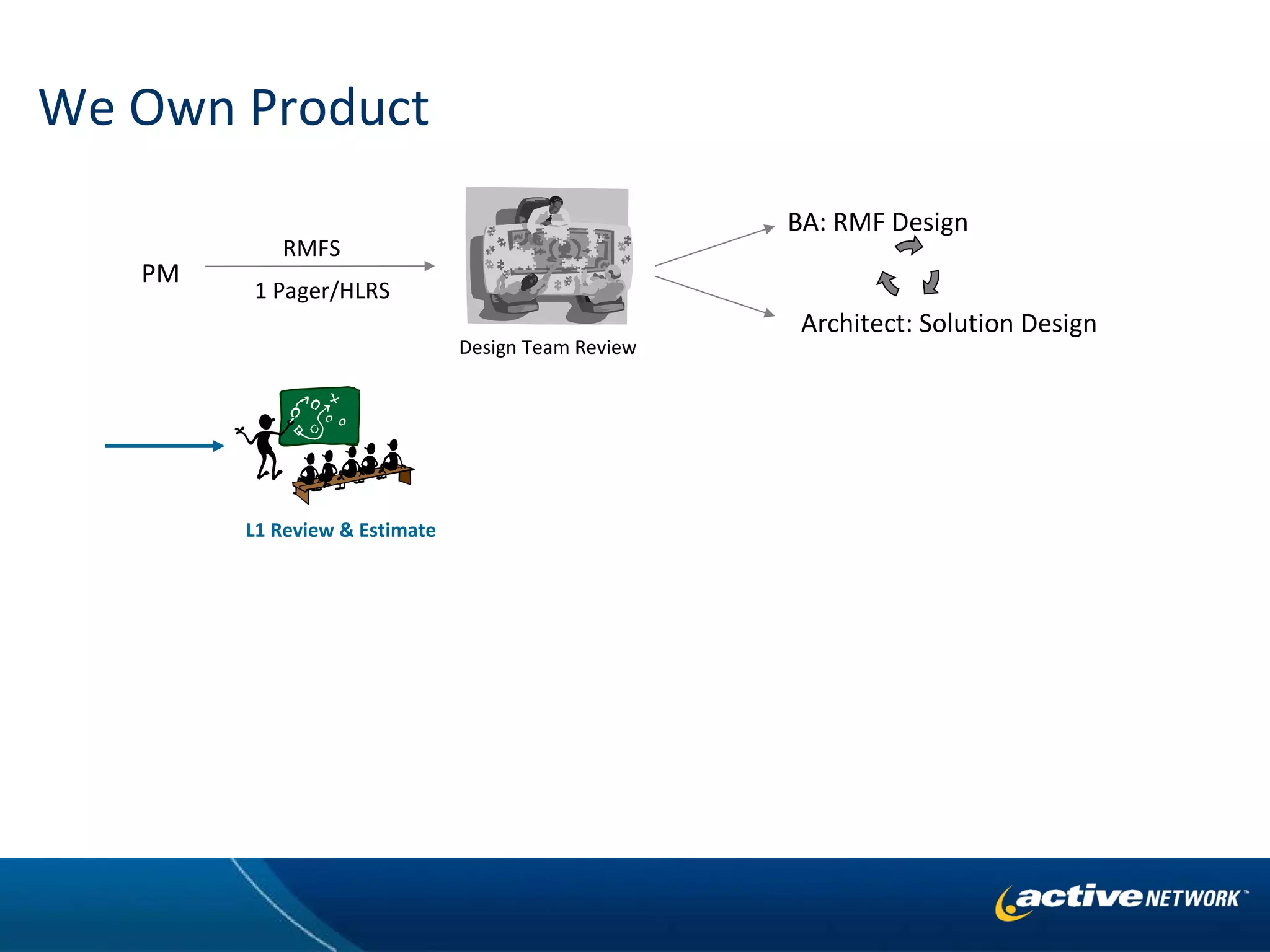The height and width of the screenshot is (952, 1270).
Task: Click arrow pointing to Architect: Solution Design
Action: pyautogui.click(x=714, y=296)
